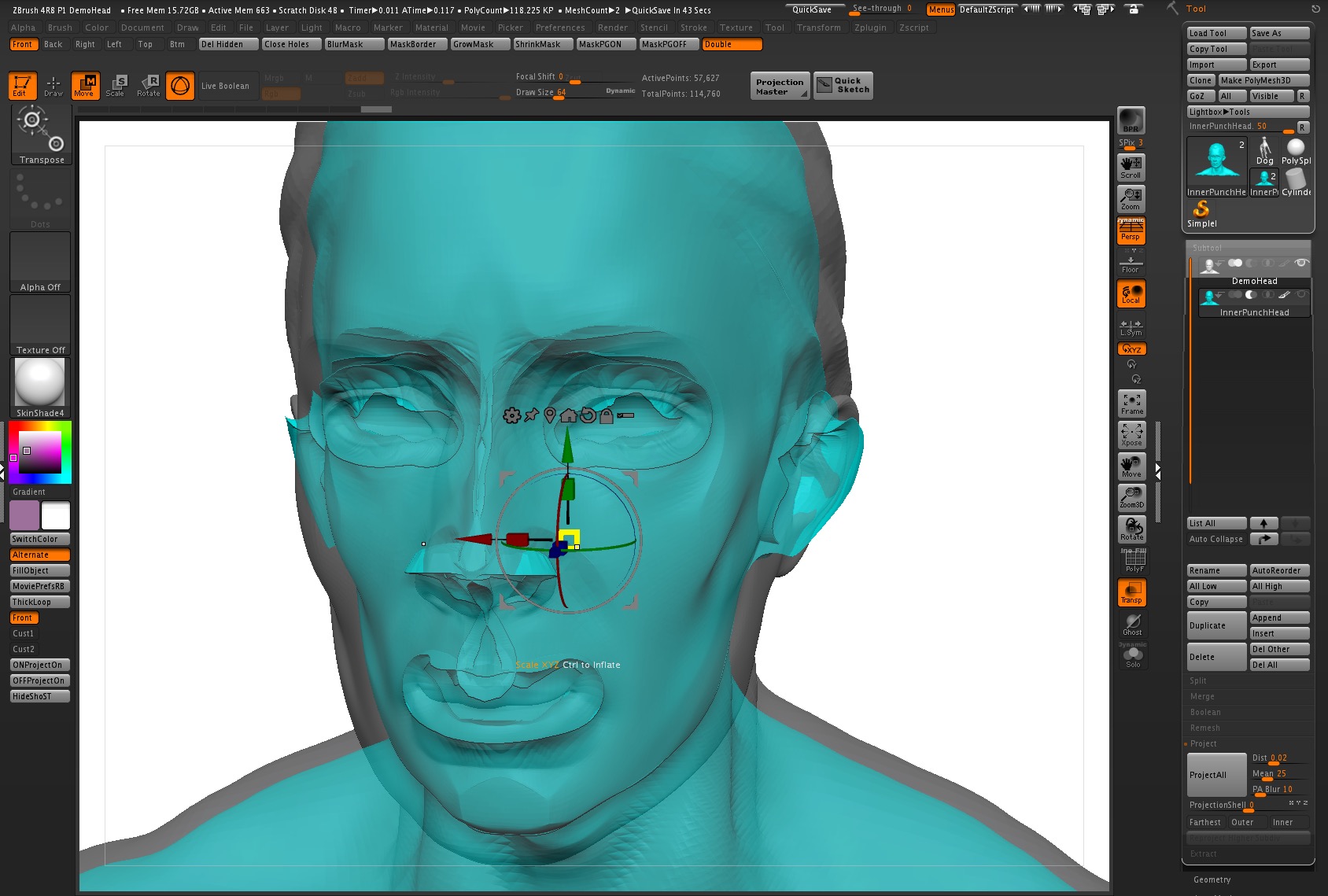
Task: Click the Move transform icon
Action: [85, 85]
